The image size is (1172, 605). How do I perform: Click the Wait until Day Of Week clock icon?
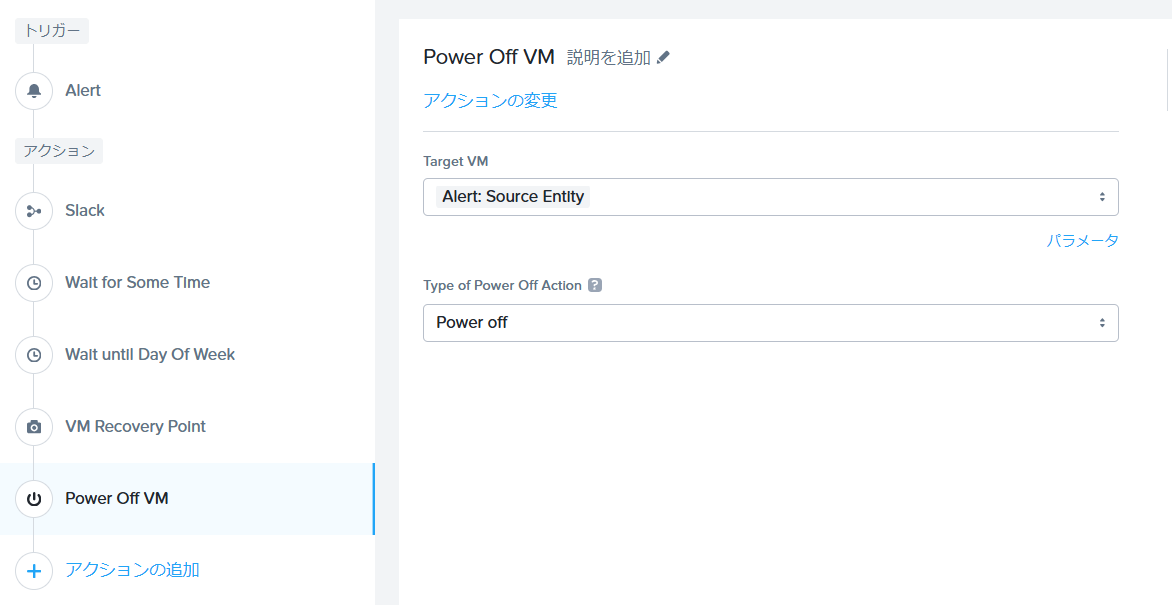coord(34,354)
